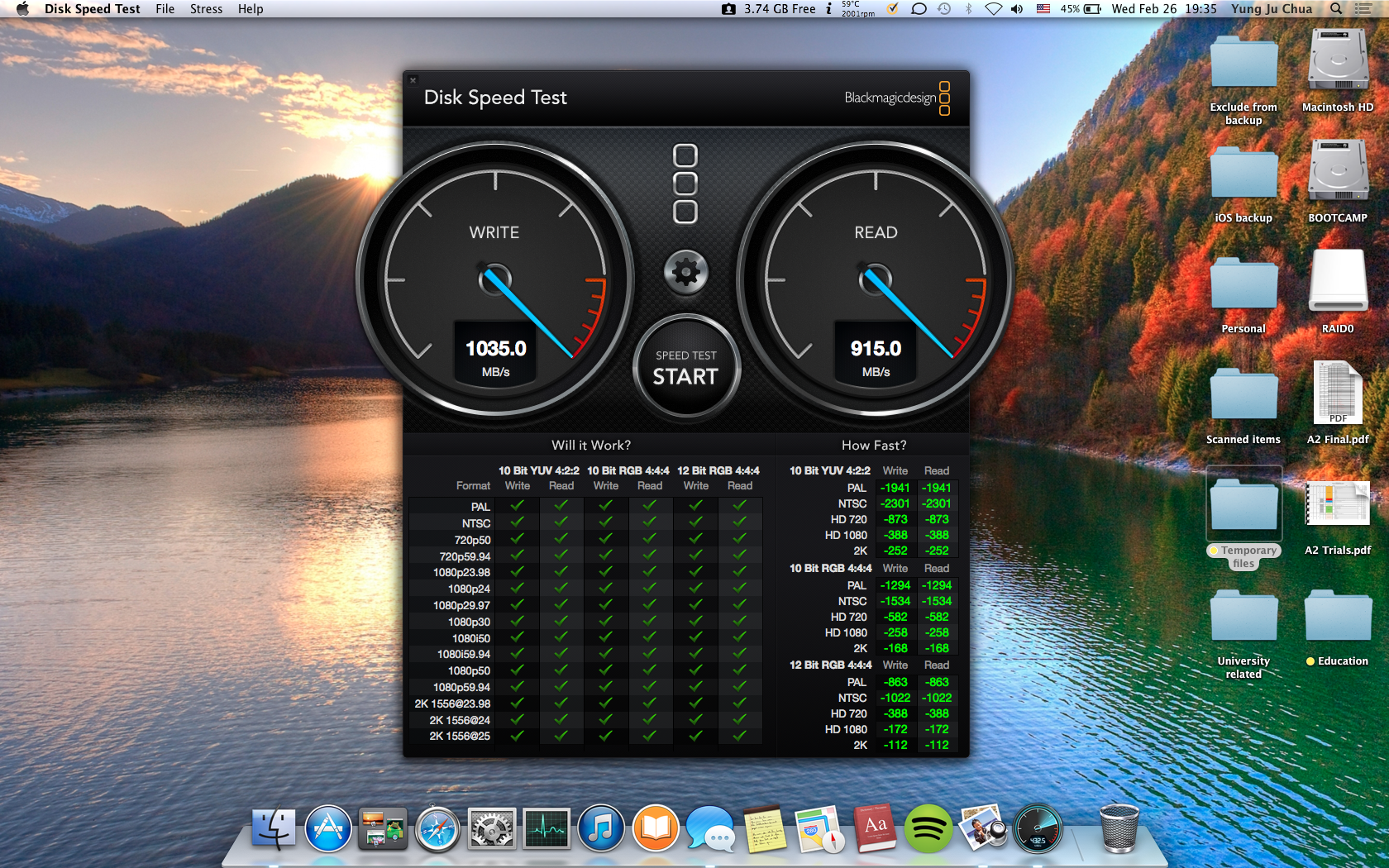The image size is (1389, 868).
Task: Open the Wi-Fi status menu
Action: pos(993,9)
